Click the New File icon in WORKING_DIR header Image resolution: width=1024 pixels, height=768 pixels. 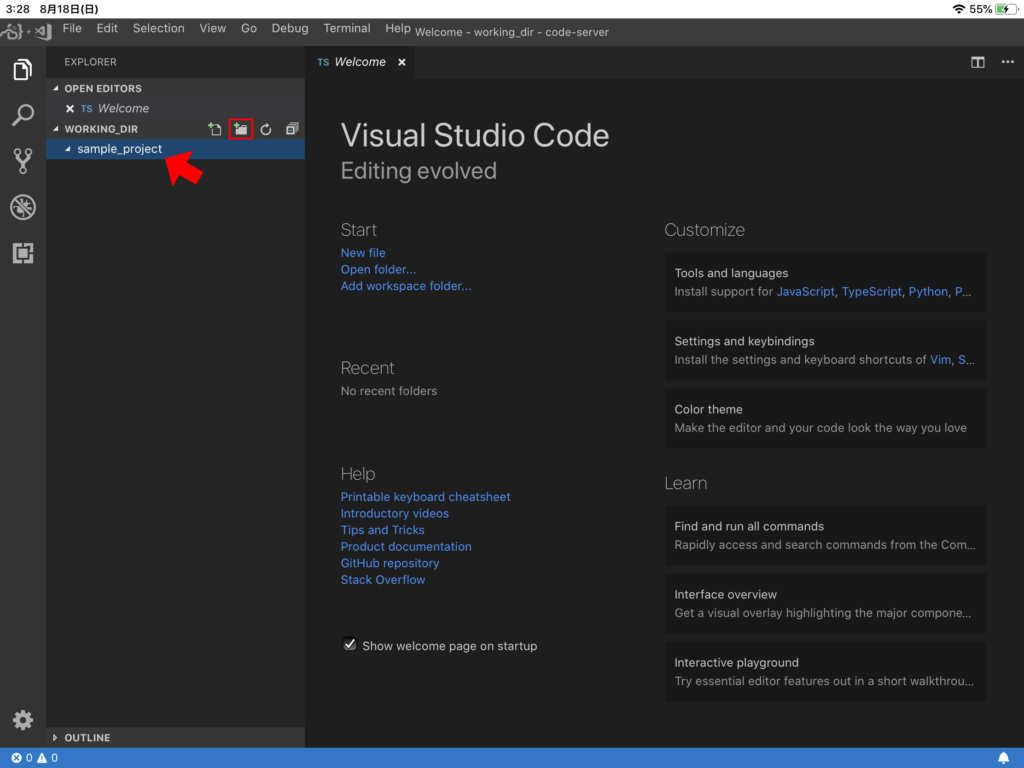point(215,129)
